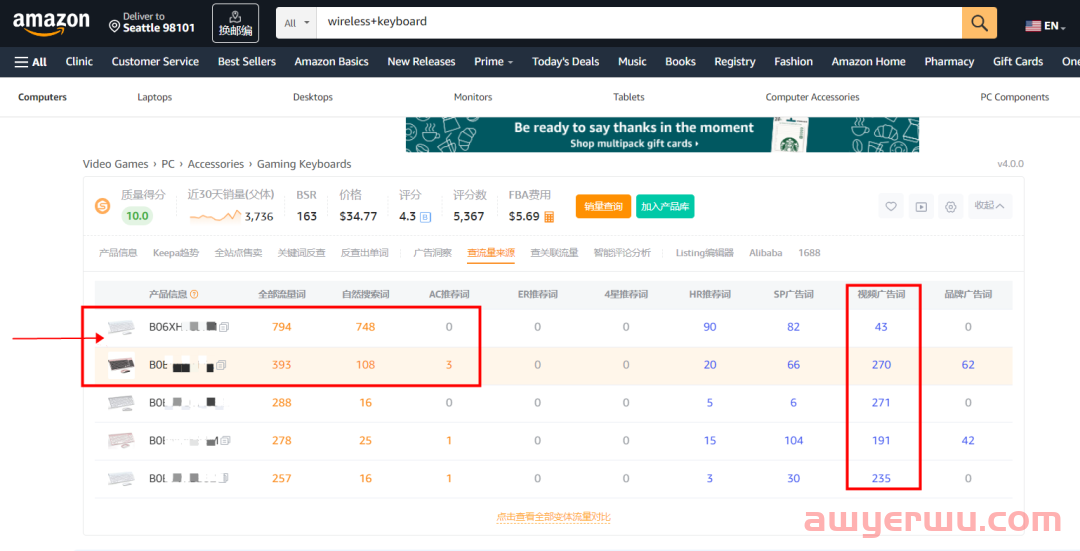1080x551 pixels.
Task: Click the video play icon in plugin panel
Action: 921,207
